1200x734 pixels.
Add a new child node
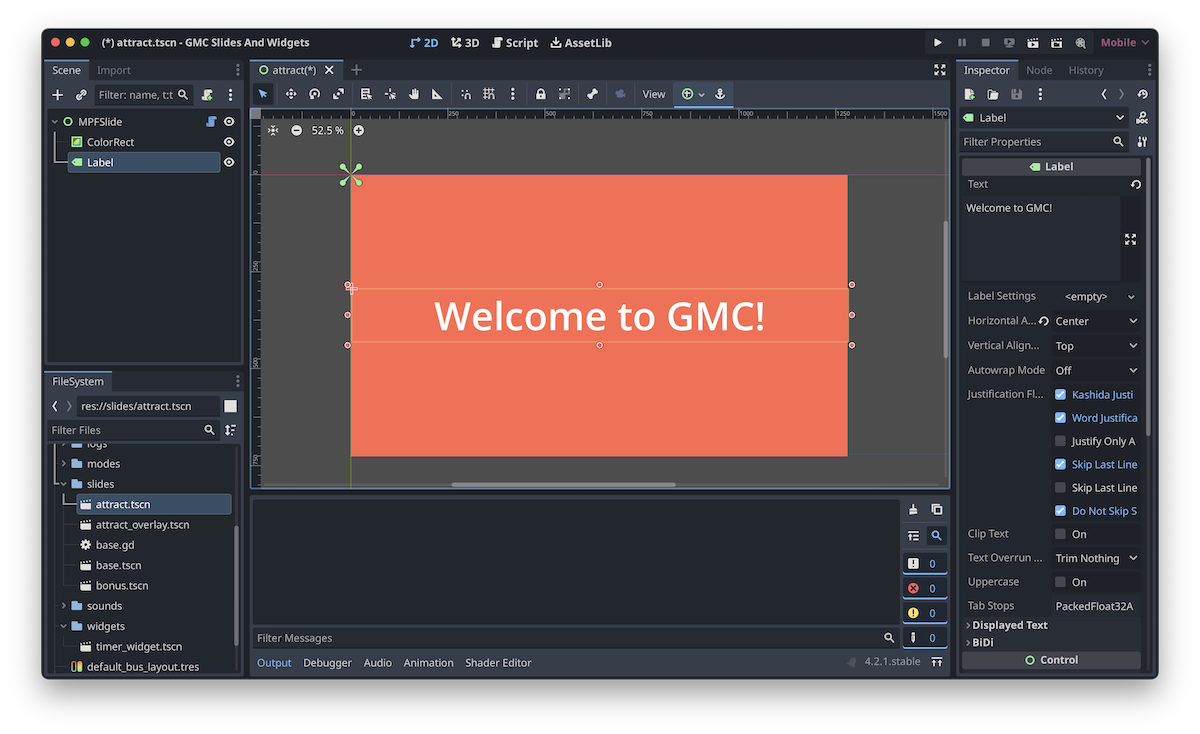coord(58,95)
